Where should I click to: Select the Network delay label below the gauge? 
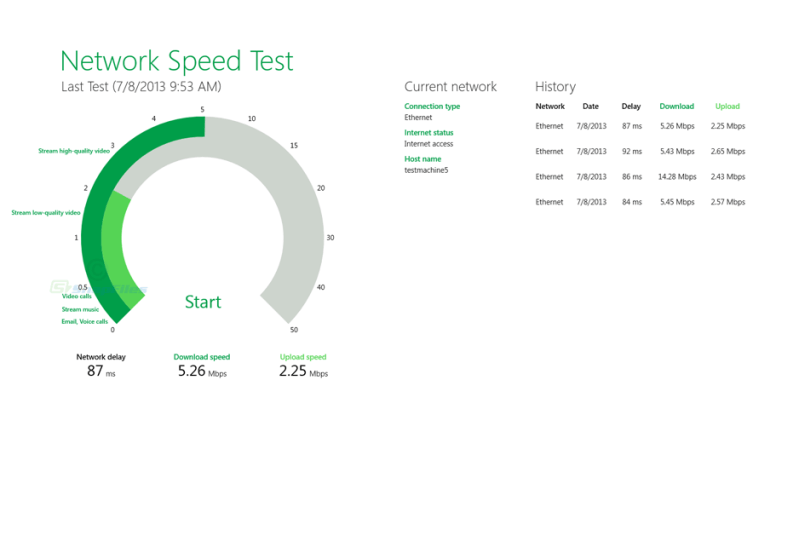[101, 357]
